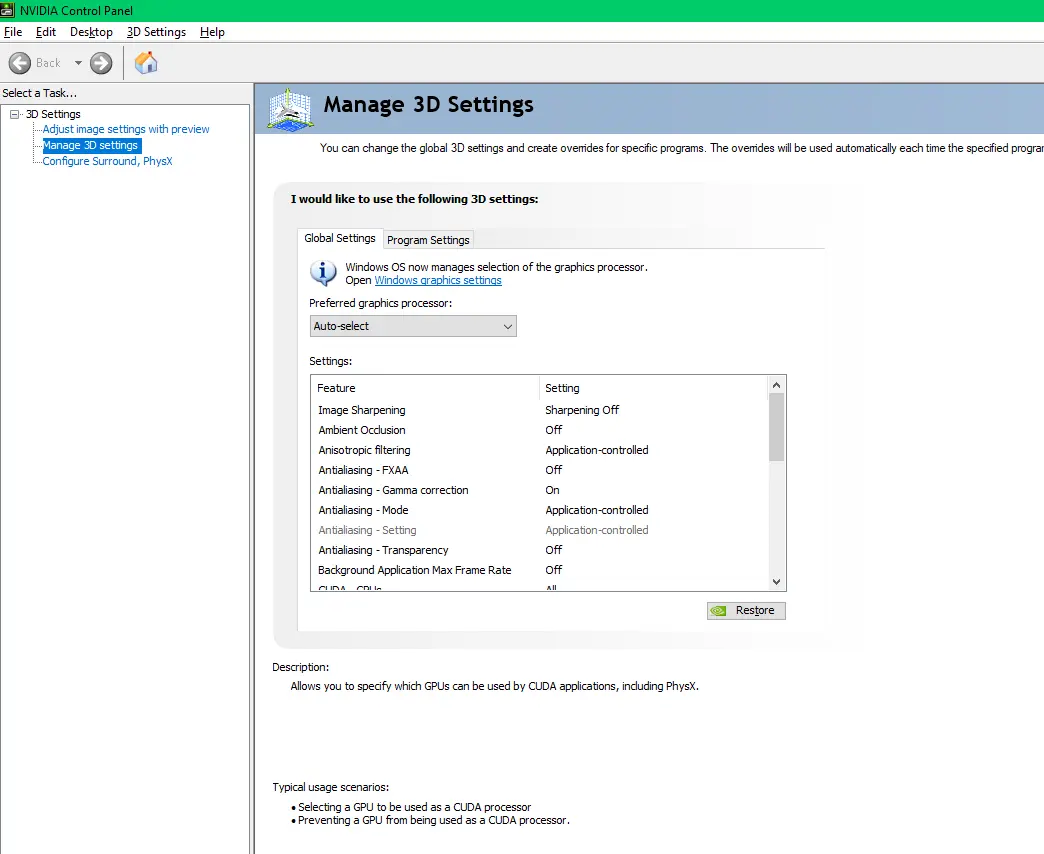The image size is (1044, 854).
Task: Select Adjust image settings with preview
Action: (x=126, y=129)
